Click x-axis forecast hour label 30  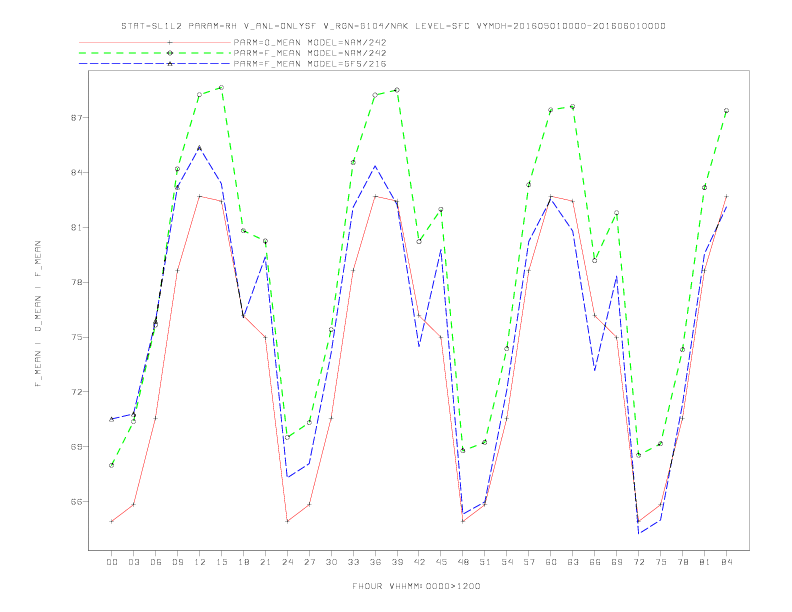331,562
